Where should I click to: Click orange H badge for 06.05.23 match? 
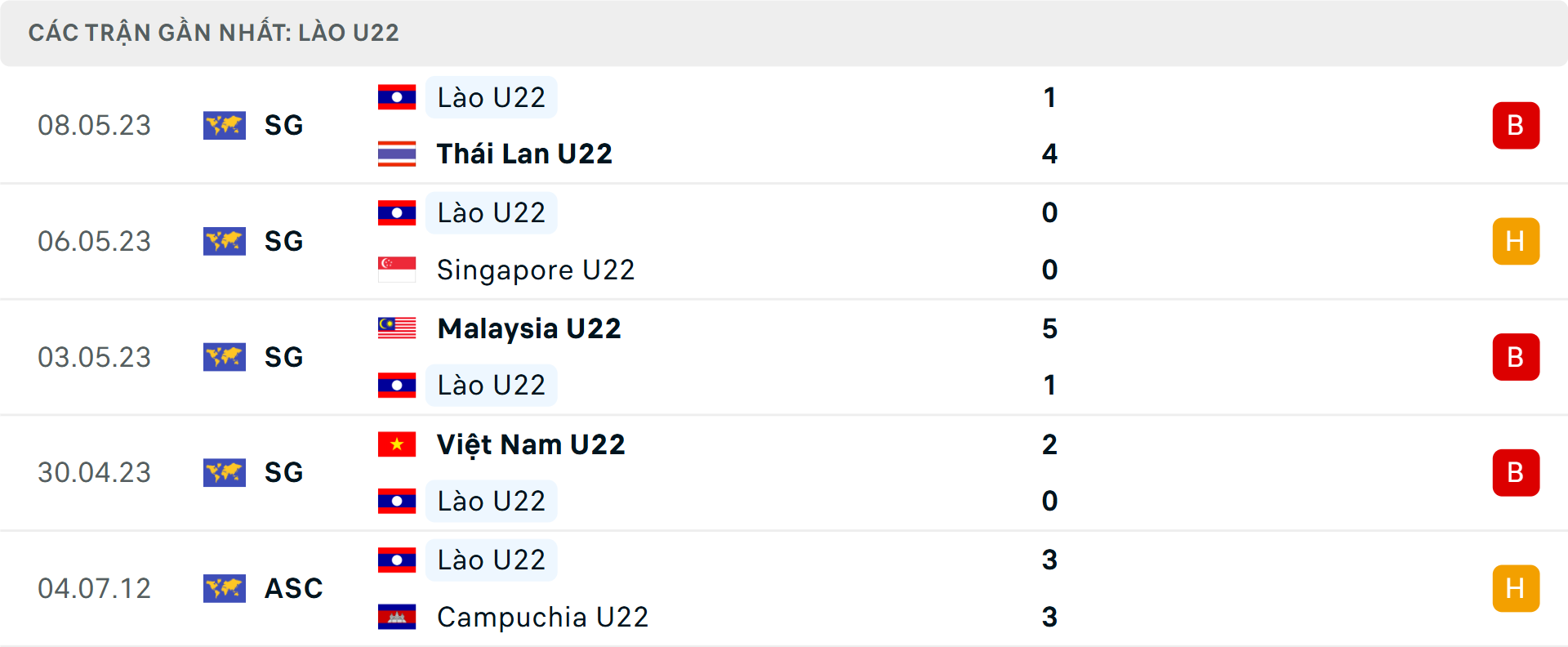click(x=1516, y=241)
